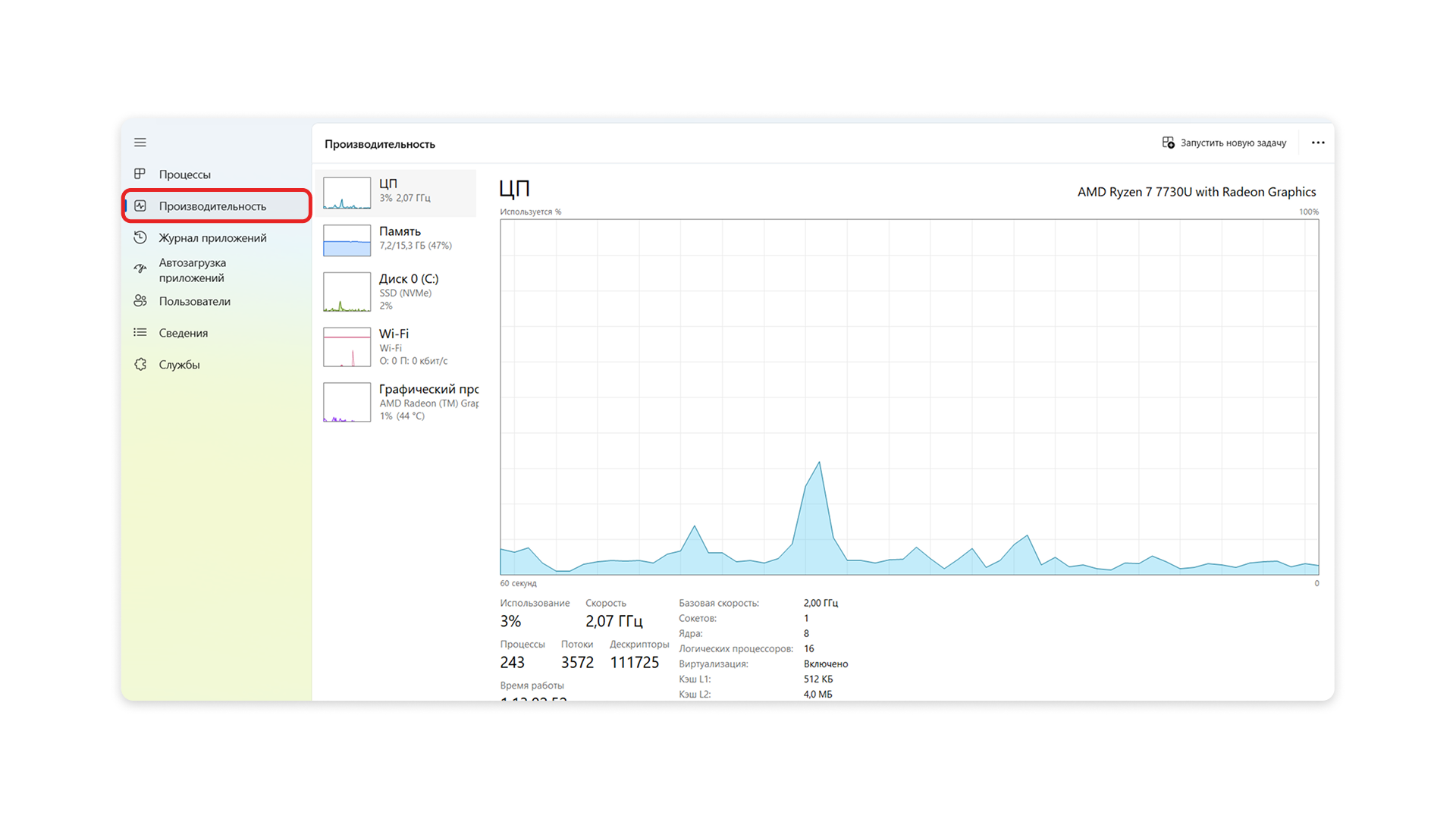Click the Сокетов value 1

[806, 618]
